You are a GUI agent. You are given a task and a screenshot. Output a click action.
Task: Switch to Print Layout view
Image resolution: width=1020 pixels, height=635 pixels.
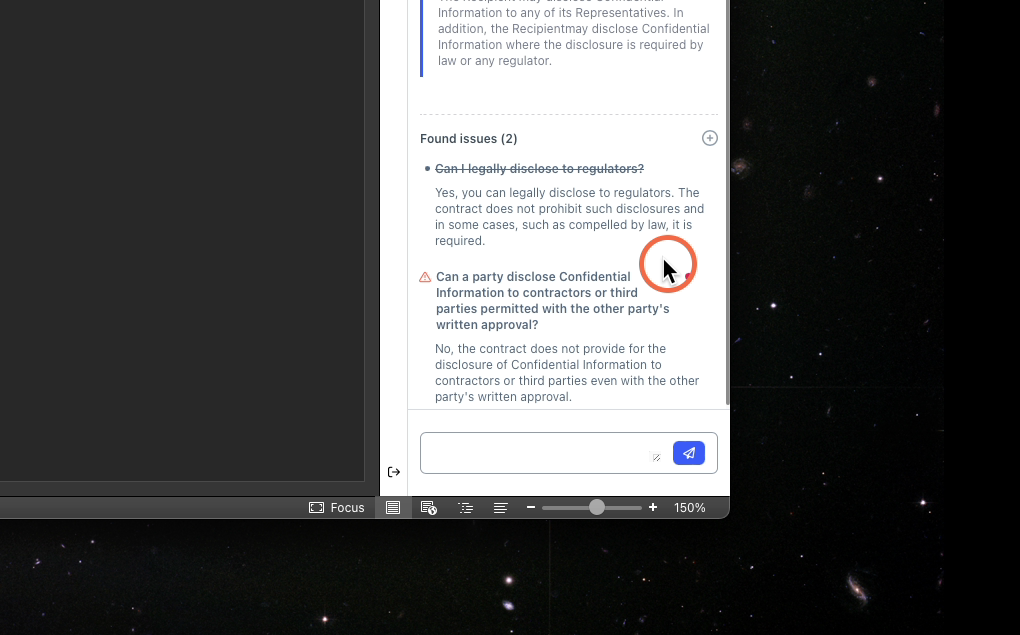click(x=393, y=507)
